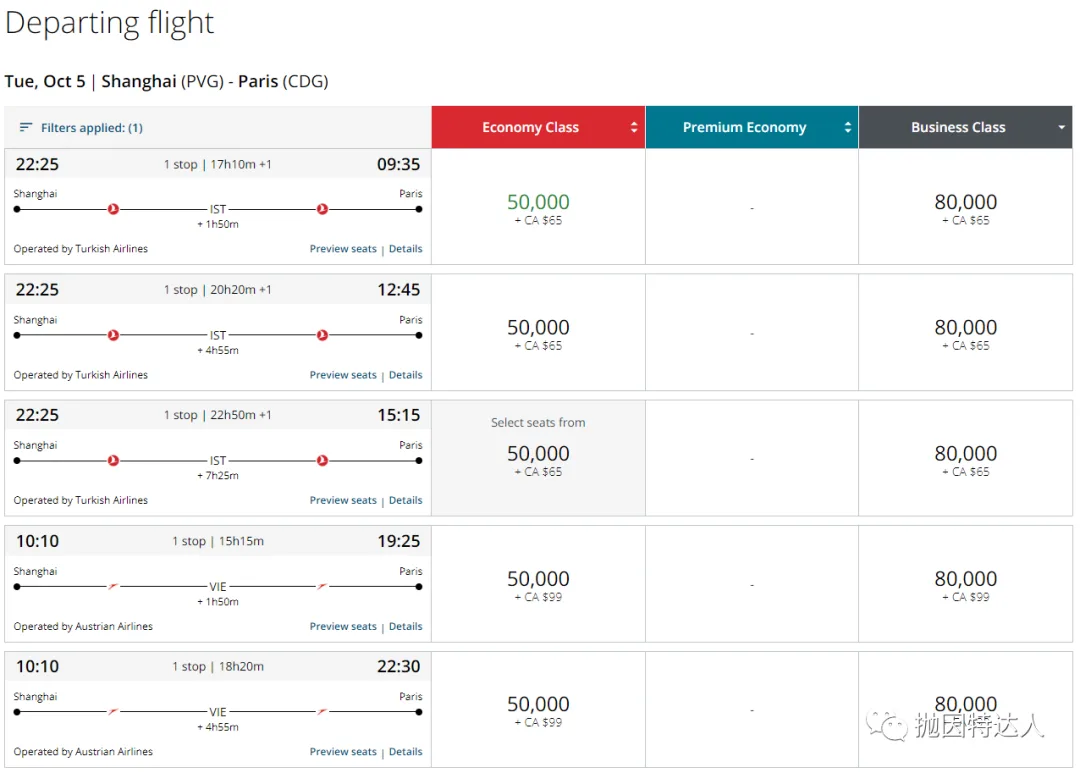This screenshot has width=1080, height=773.
Task: Select Premium Economy column header
Action: (x=744, y=128)
